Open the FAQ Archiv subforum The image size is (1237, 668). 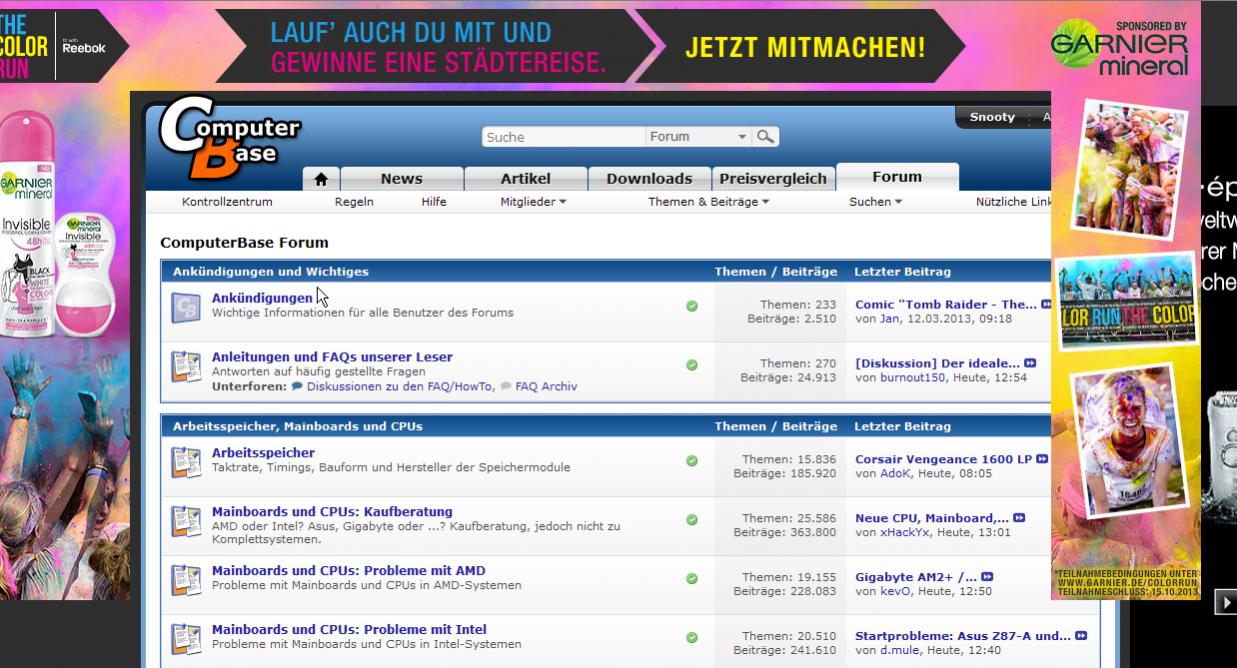pyautogui.click(x=546, y=387)
